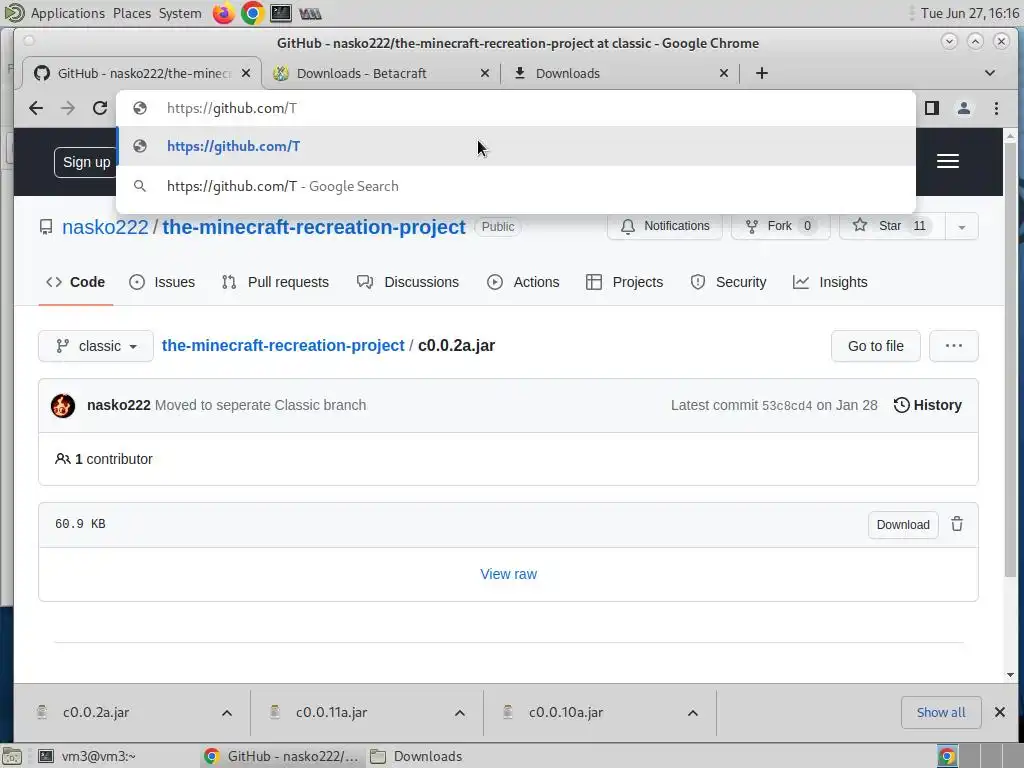Launch terminal from the top panel
Screen dimensions: 1024x768
281,13
